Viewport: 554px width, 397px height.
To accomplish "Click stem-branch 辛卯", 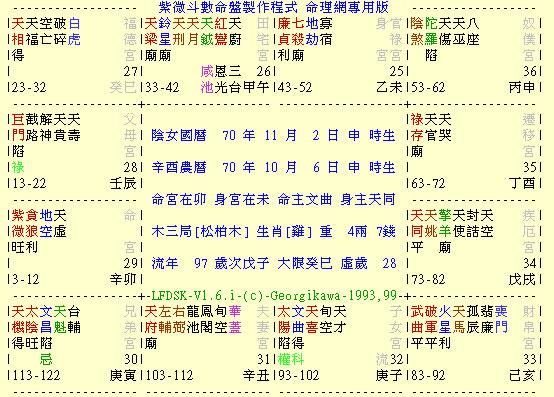I will [123, 279].
